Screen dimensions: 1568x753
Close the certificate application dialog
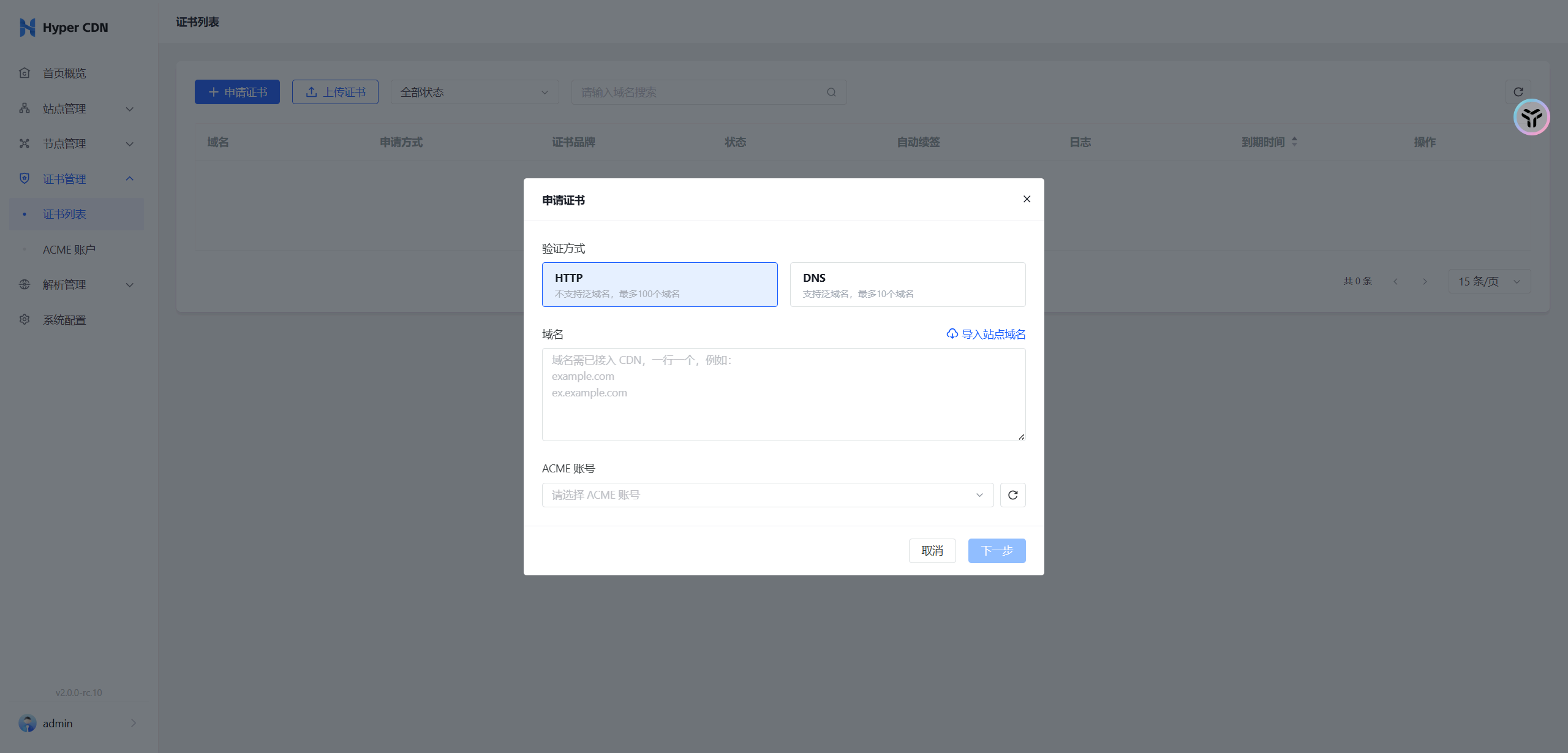[1027, 199]
